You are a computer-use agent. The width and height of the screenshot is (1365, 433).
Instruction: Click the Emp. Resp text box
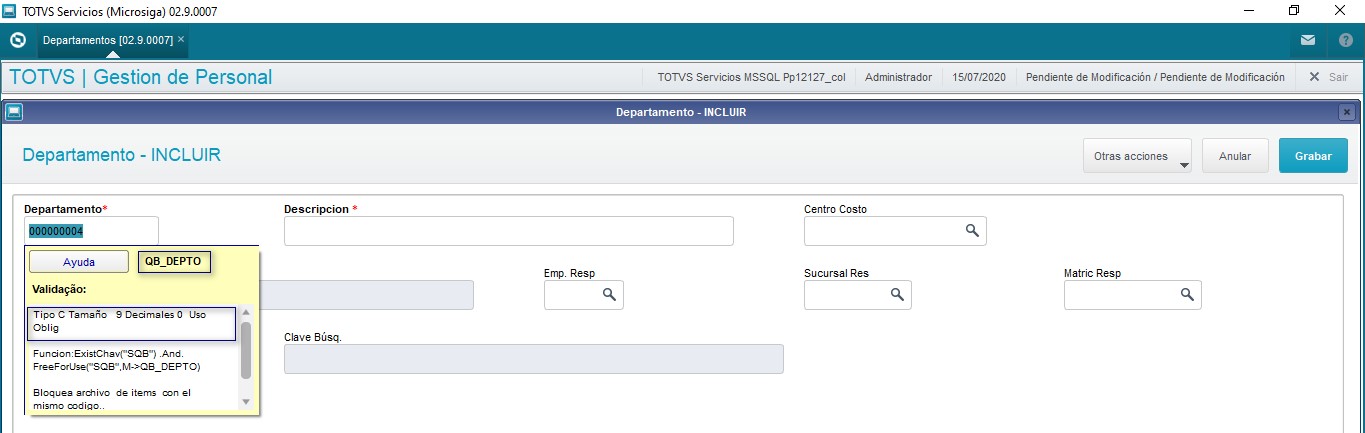point(584,295)
